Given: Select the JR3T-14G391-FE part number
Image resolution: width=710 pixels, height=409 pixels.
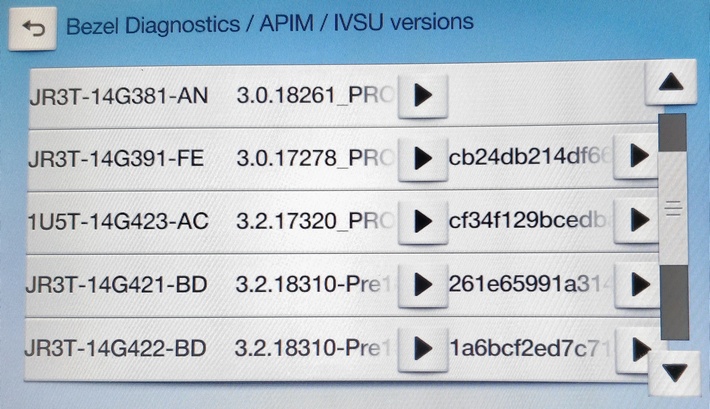Looking at the screenshot, I should [x=116, y=158].
